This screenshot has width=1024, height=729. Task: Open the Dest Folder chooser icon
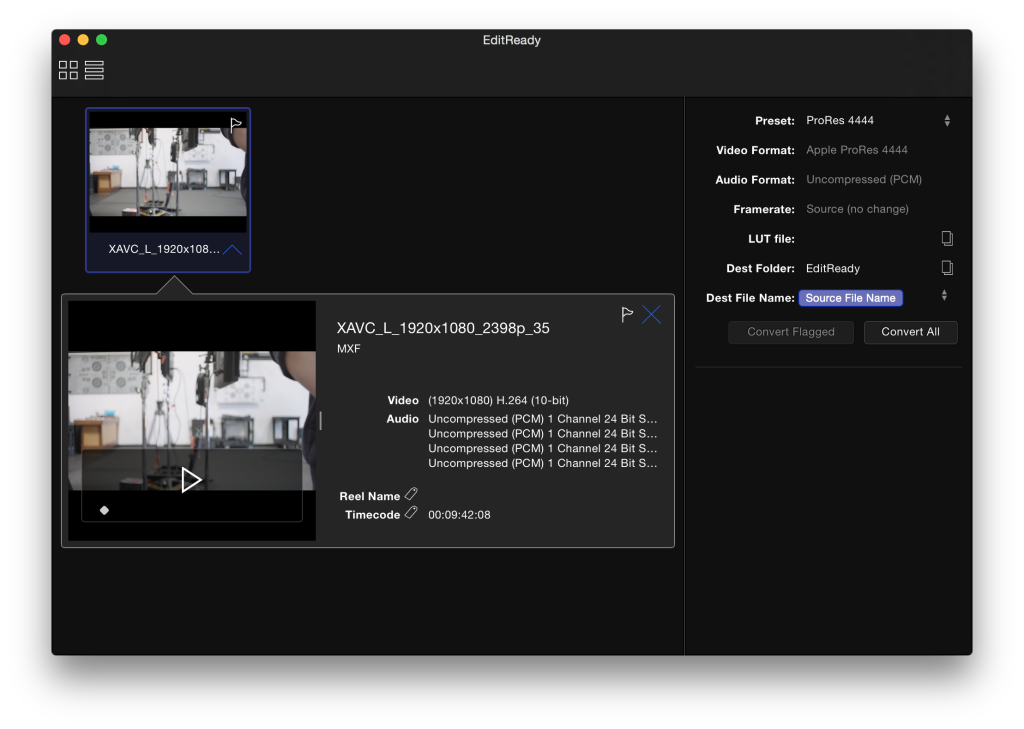[946, 267]
